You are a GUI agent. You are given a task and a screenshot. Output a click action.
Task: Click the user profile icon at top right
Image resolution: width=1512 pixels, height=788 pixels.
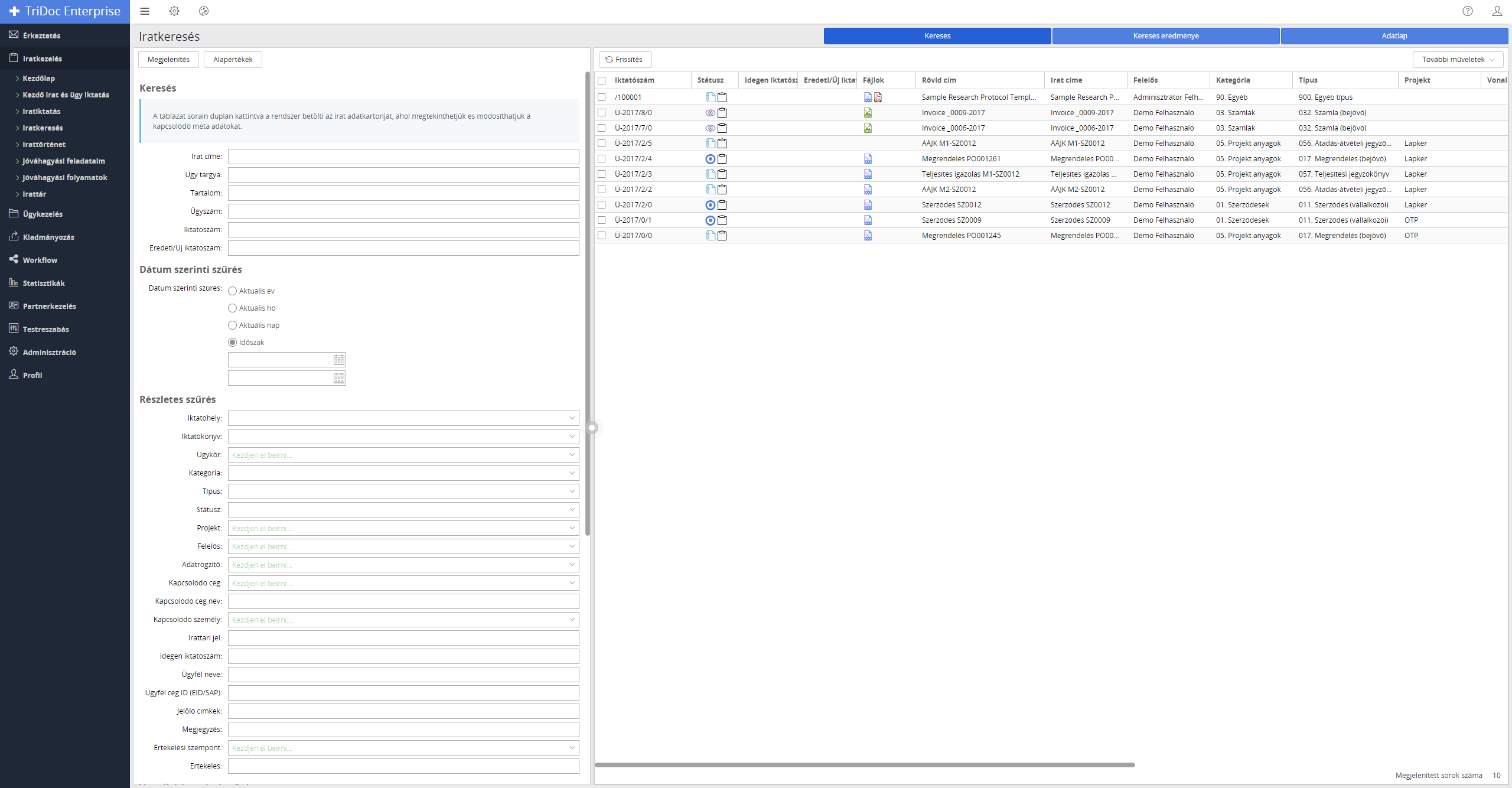coord(1497,11)
